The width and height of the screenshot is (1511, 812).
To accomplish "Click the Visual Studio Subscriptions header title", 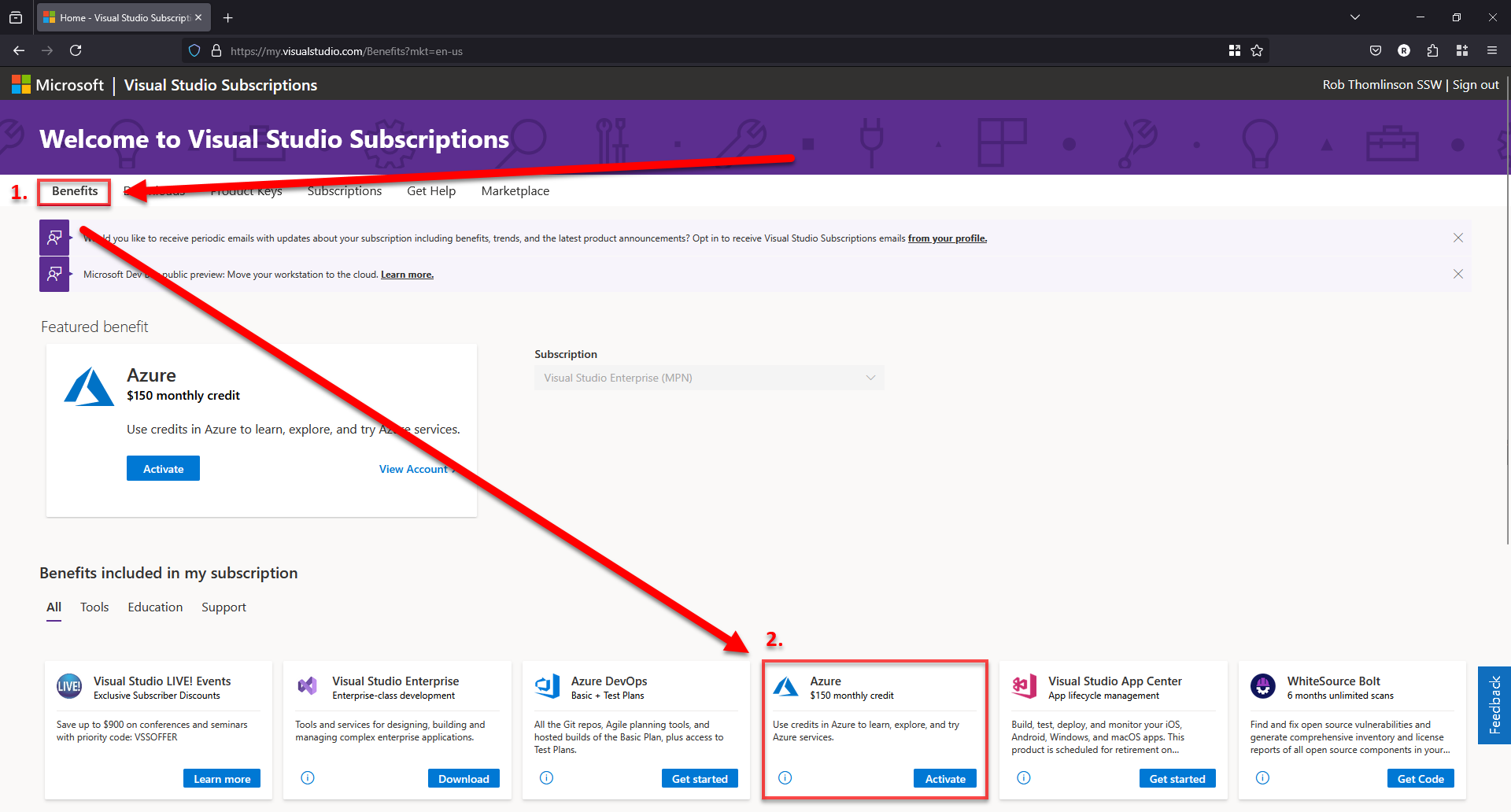I will click(x=220, y=85).
